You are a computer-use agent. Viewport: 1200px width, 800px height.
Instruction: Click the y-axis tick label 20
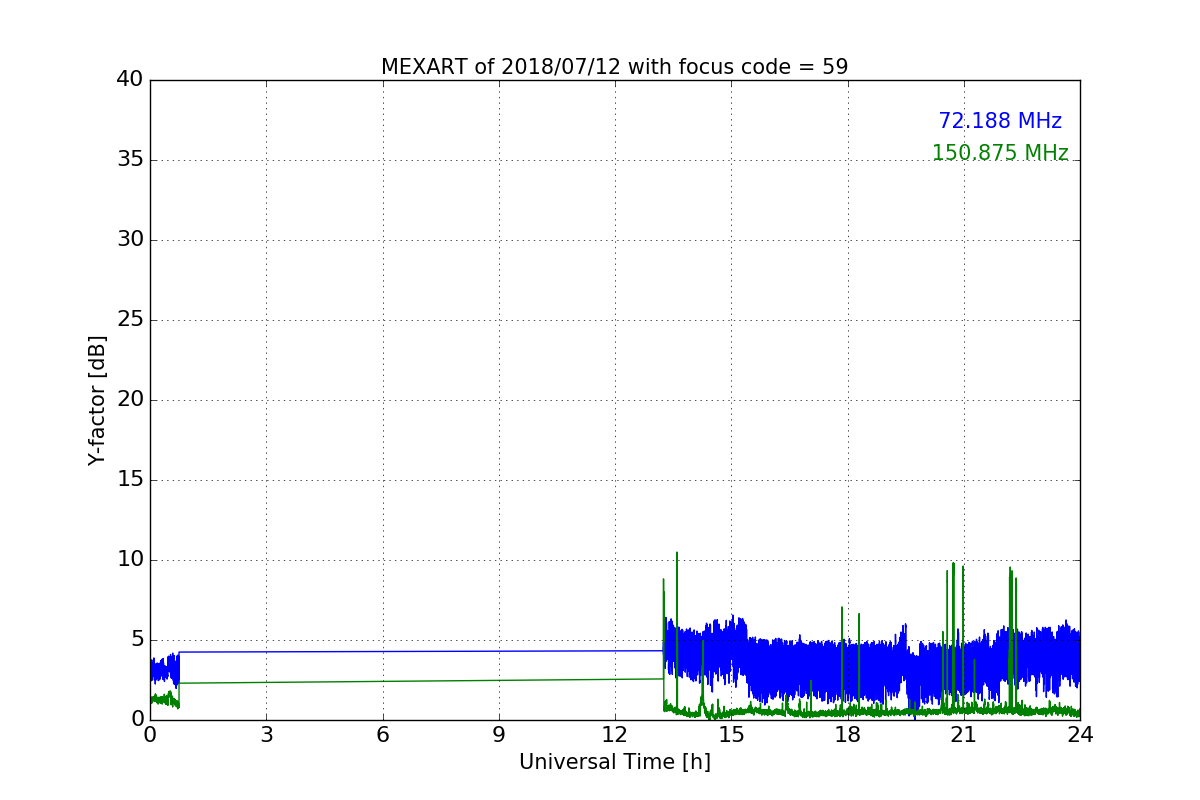pos(130,400)
